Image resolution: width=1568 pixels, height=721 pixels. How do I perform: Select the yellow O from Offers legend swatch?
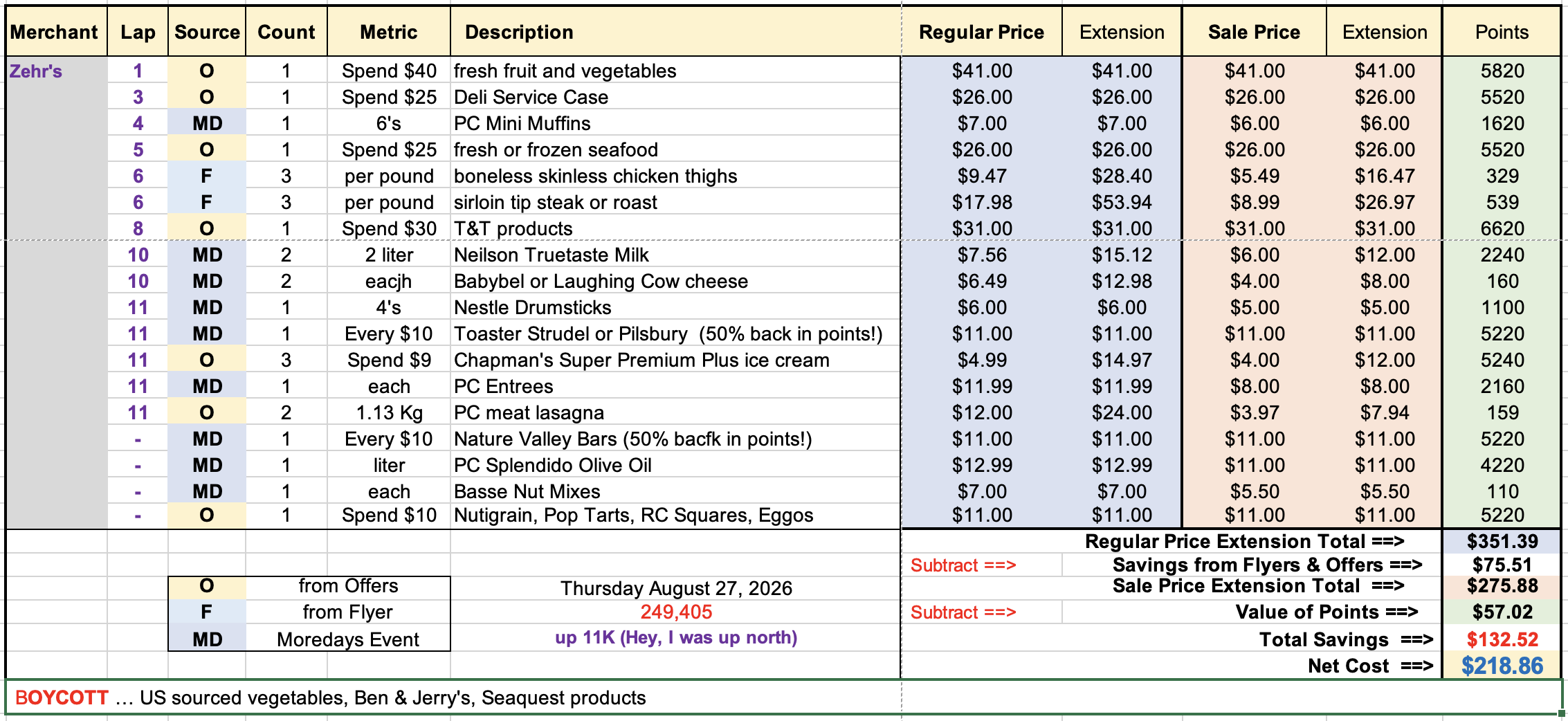tap(207, 586)
